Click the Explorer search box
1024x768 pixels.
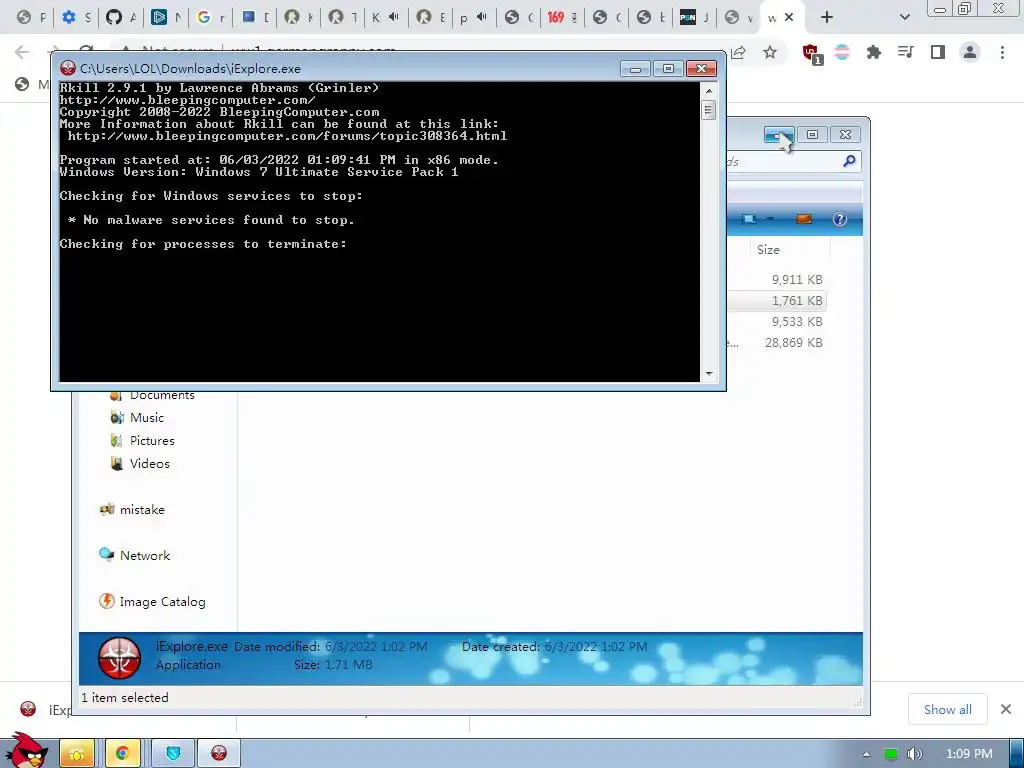(x=793, y=161)
